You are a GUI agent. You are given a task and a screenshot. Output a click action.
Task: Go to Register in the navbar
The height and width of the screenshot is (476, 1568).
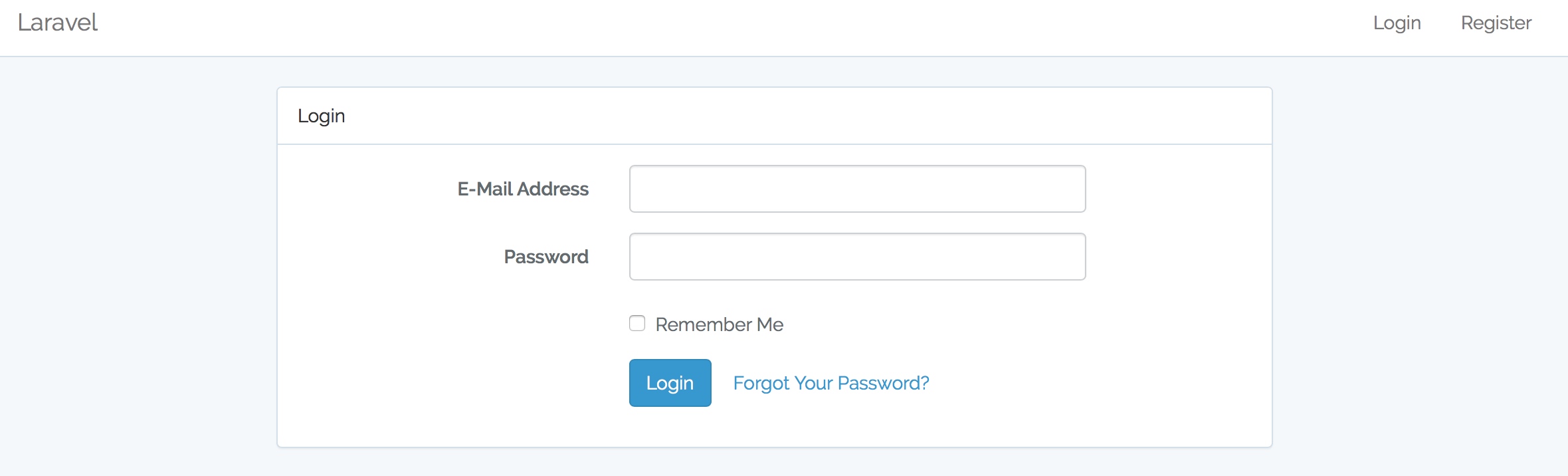coord(1496,23)
